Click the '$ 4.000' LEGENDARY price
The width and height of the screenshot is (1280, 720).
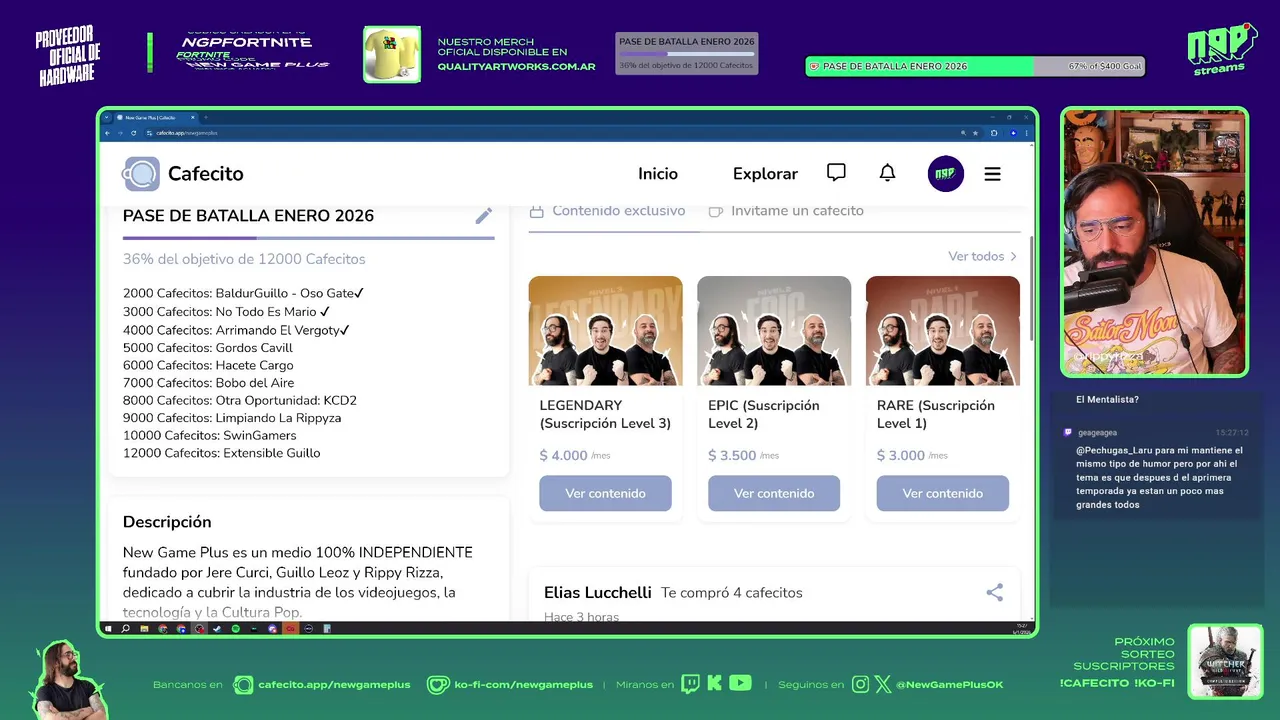pos(563,455)
